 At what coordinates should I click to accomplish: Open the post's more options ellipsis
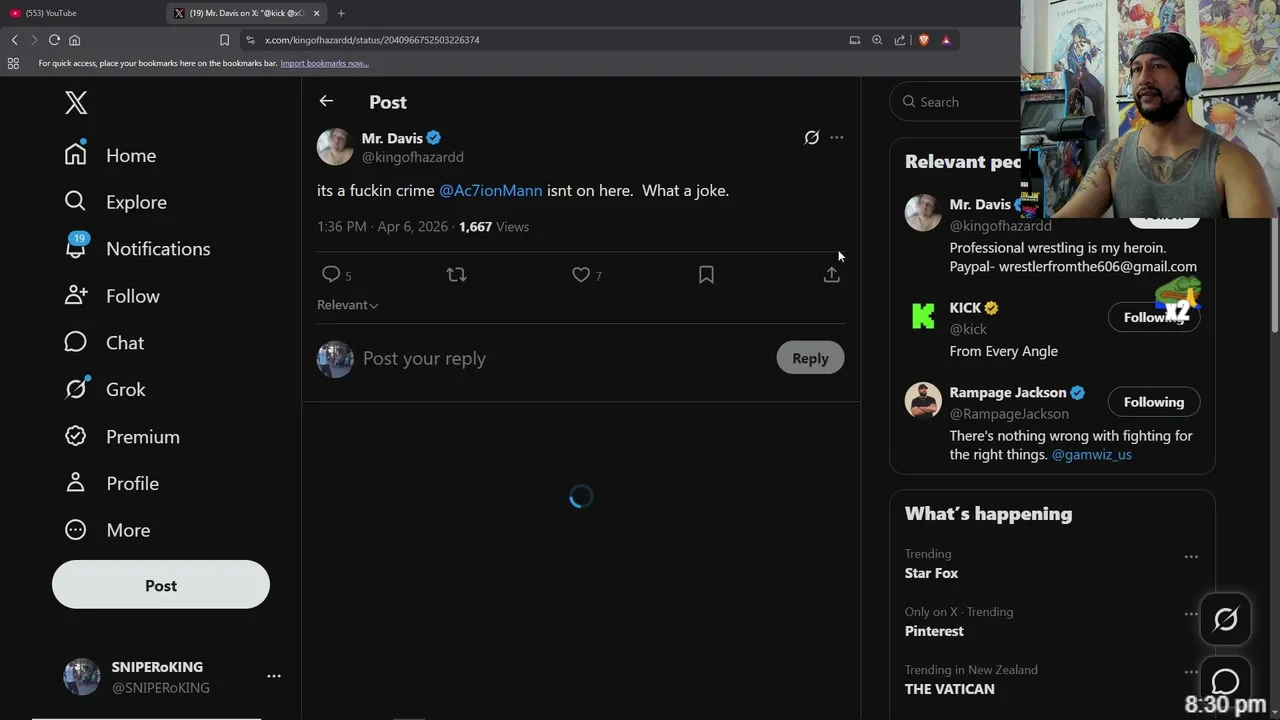(837, 138)
